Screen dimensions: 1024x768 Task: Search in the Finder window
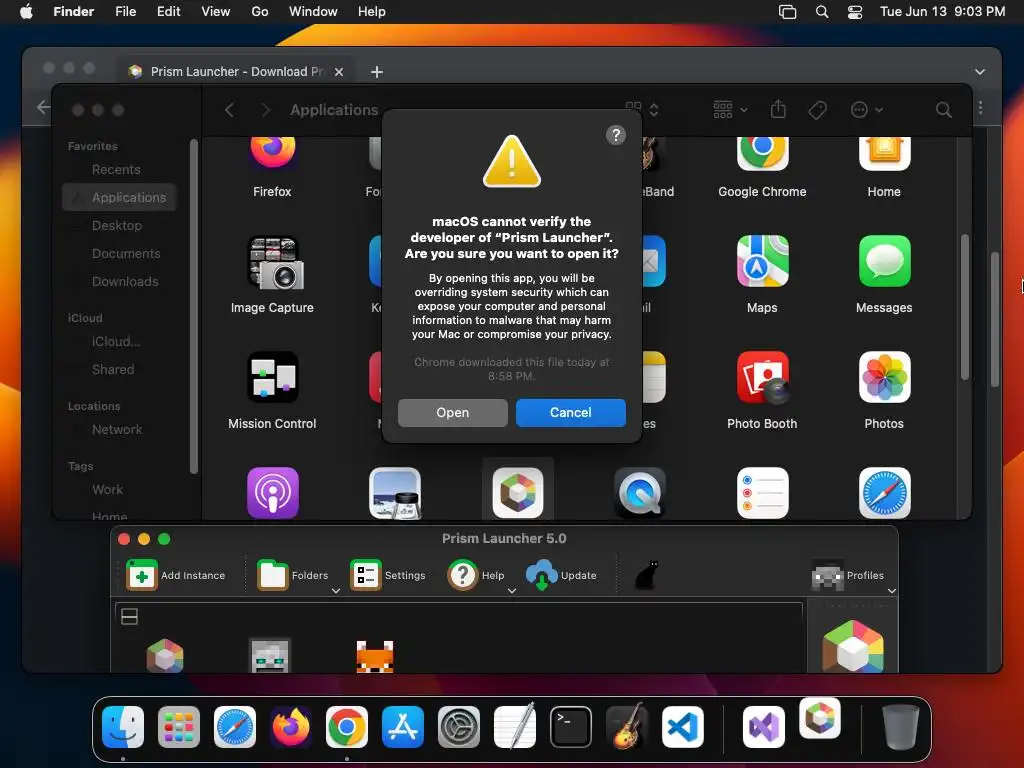[944, 110]
